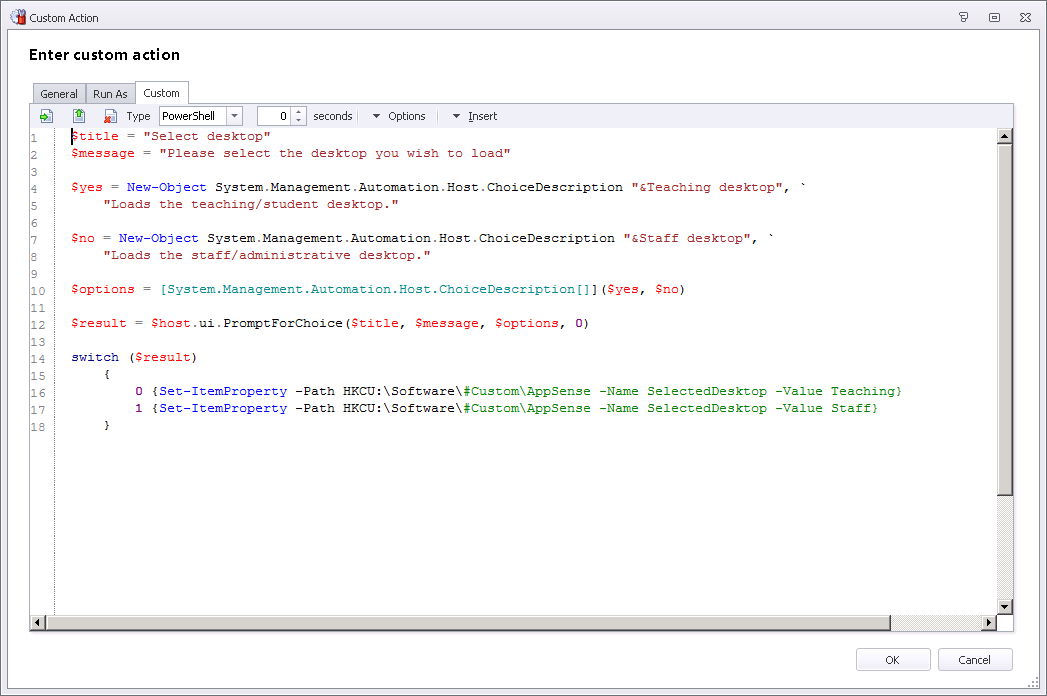Click the horizontal scrollbar thumb
Image resolution: width=1047 pixels, height=696 pixels.
click(467, 623)
